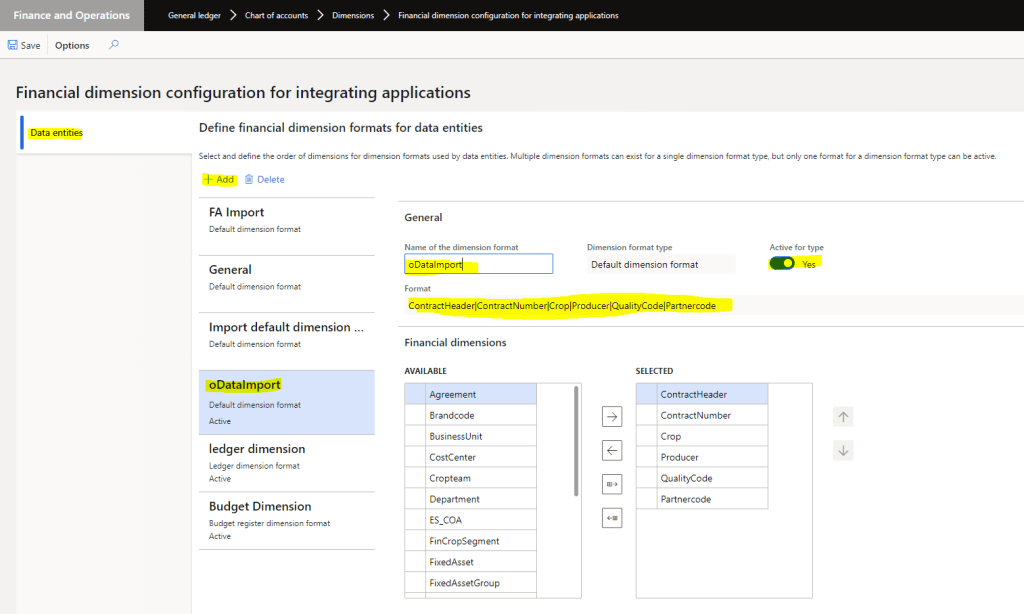The width and height of the screenshot is (1024, 614).
Task: Click the move-all-right icon below the arrows
Action: click(611, 484)
